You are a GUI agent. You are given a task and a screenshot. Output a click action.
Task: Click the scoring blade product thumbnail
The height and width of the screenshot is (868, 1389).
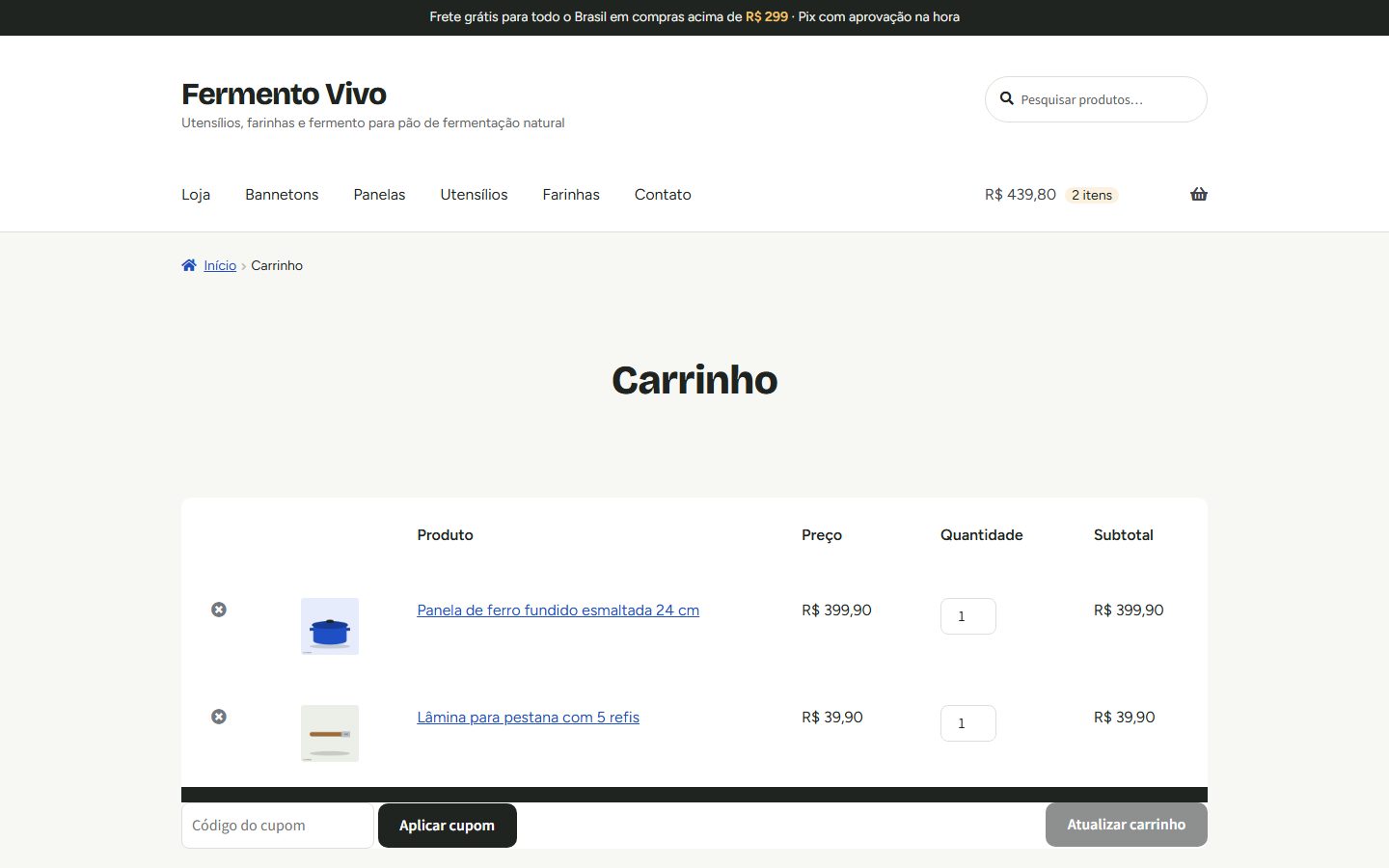coord(330,733)
